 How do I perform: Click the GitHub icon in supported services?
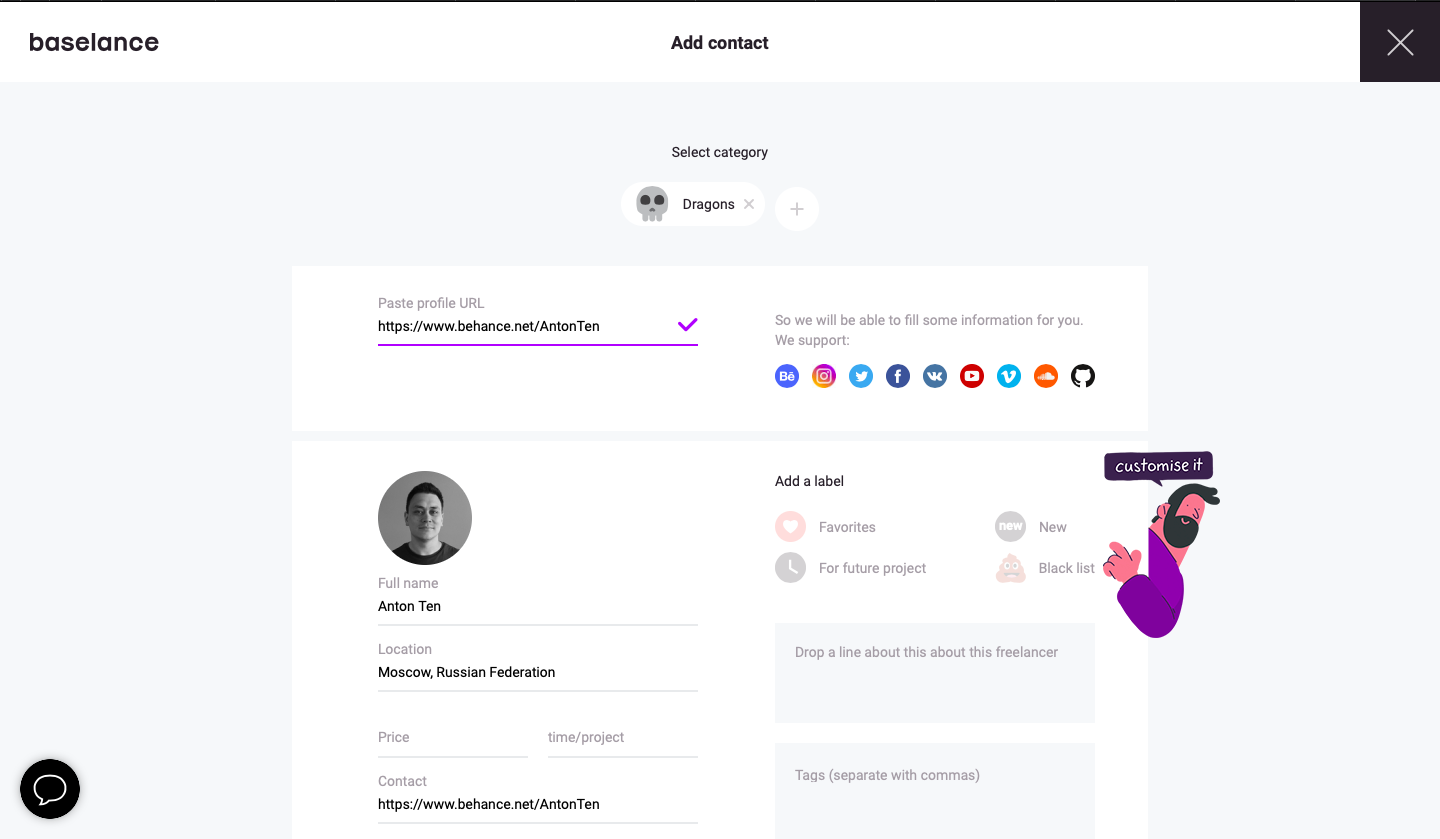click(1083, 376)
